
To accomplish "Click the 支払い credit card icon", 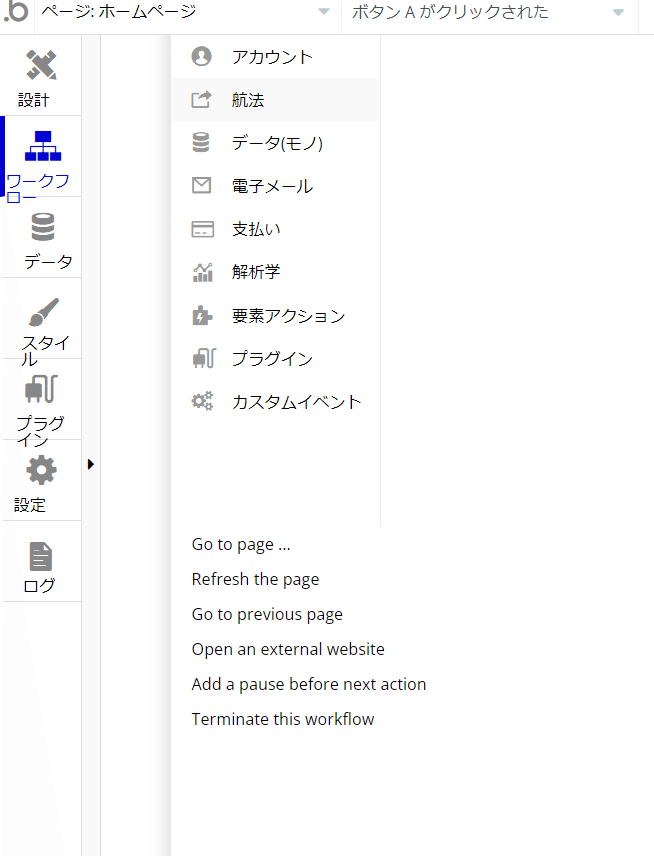I will (x=203, y=229).
